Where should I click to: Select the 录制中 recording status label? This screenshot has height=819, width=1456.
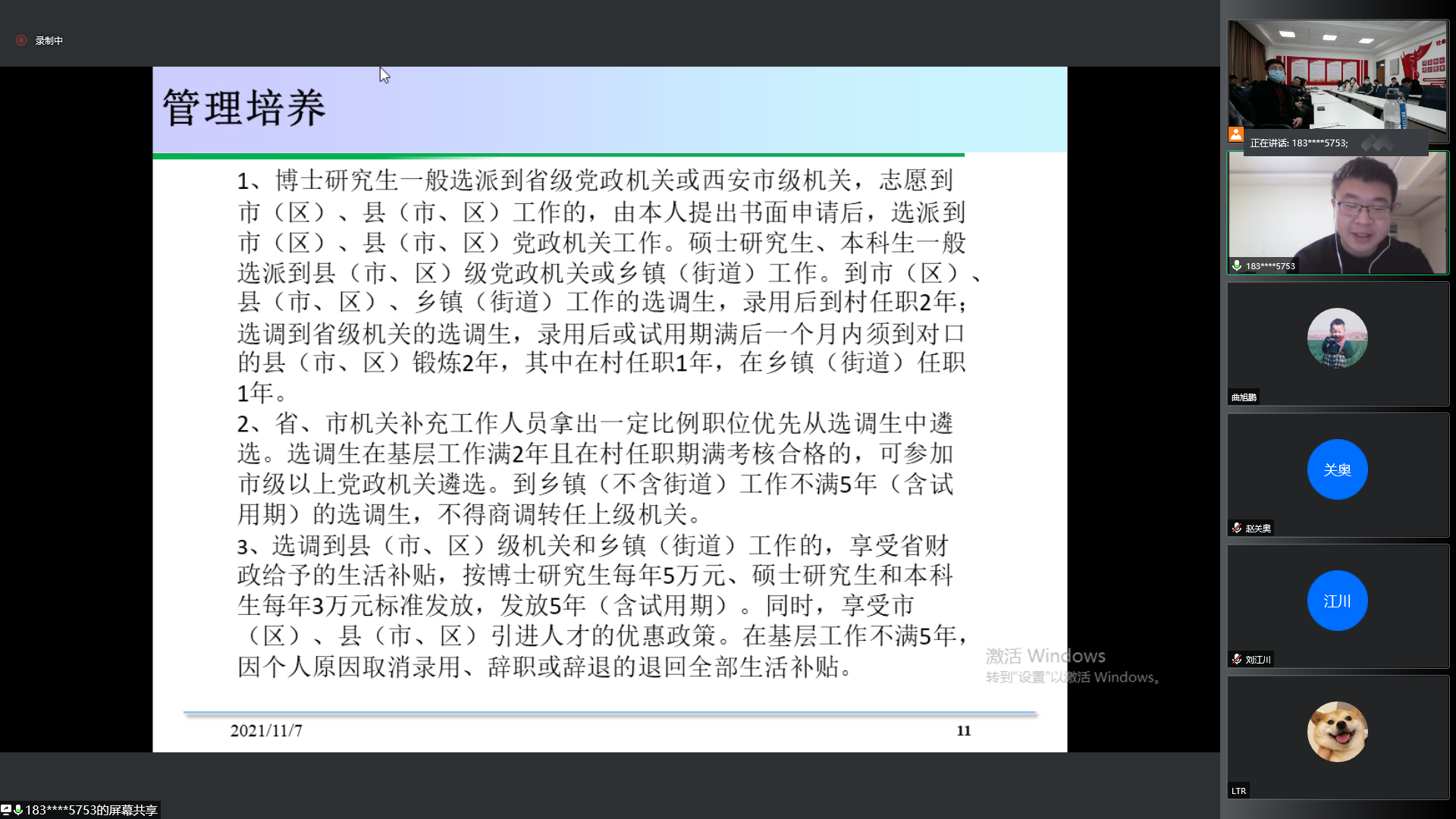point(47,41)
